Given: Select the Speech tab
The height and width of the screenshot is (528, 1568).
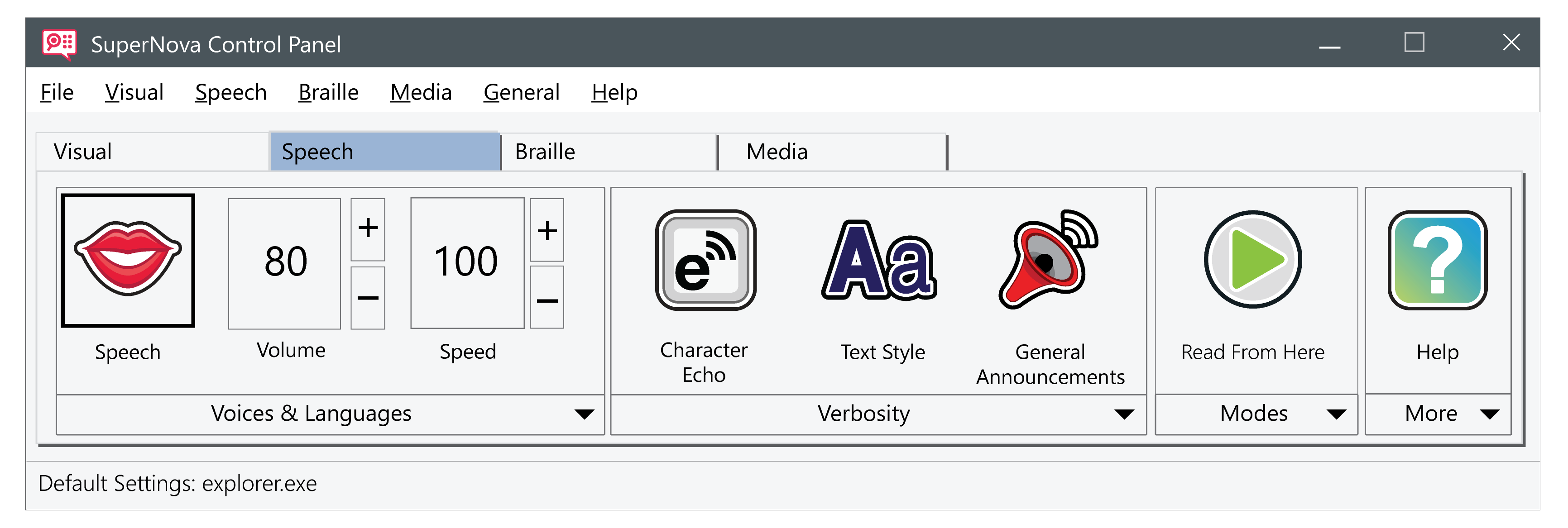Looking at the screenshot, I should (x=385, y=152).
